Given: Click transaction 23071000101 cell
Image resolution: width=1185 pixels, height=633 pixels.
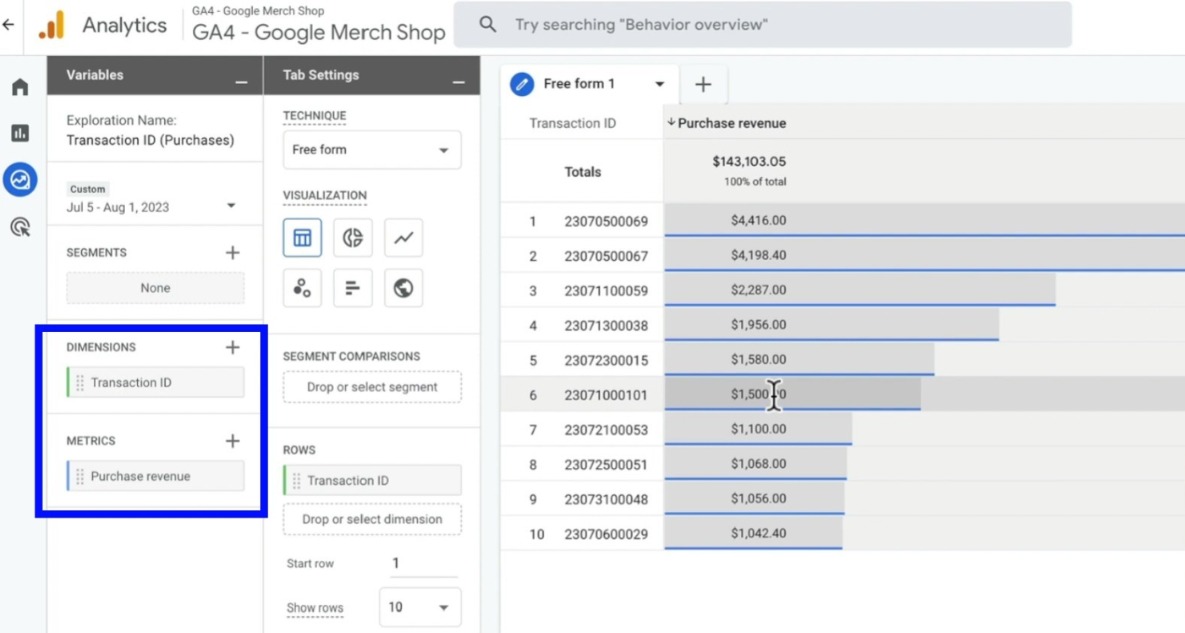Looking at the screenshot, I should click(606, 395).
